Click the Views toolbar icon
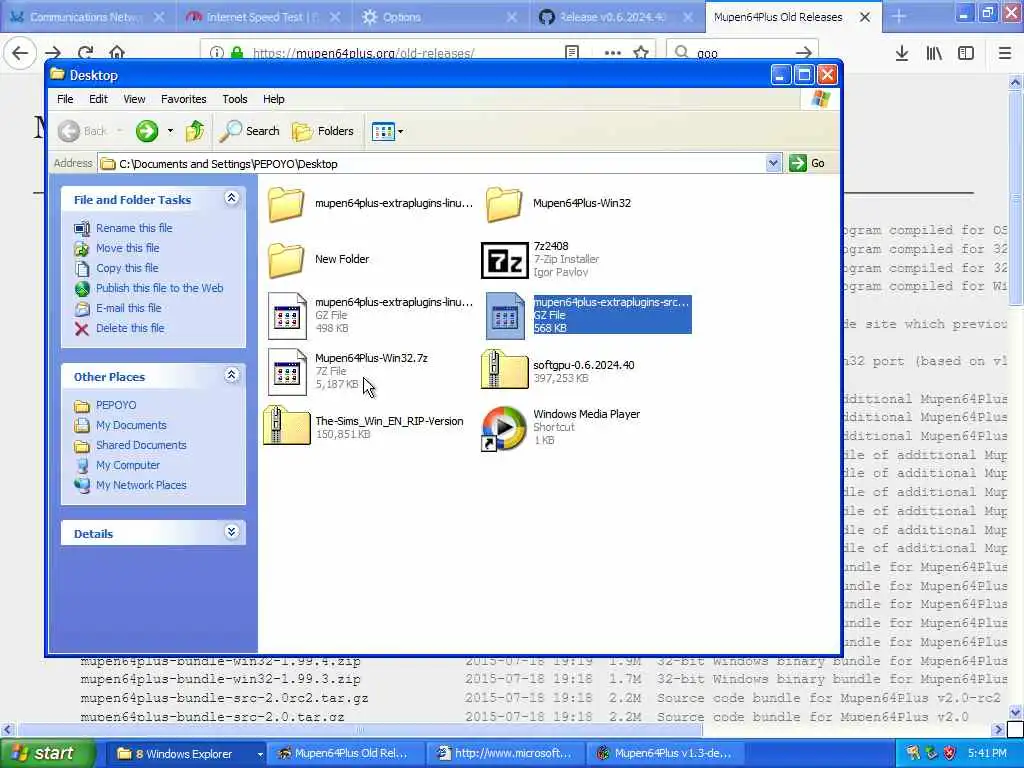The height and width of the screenshot is (768, 1024). pyautogui.click(x=383, y=131)
